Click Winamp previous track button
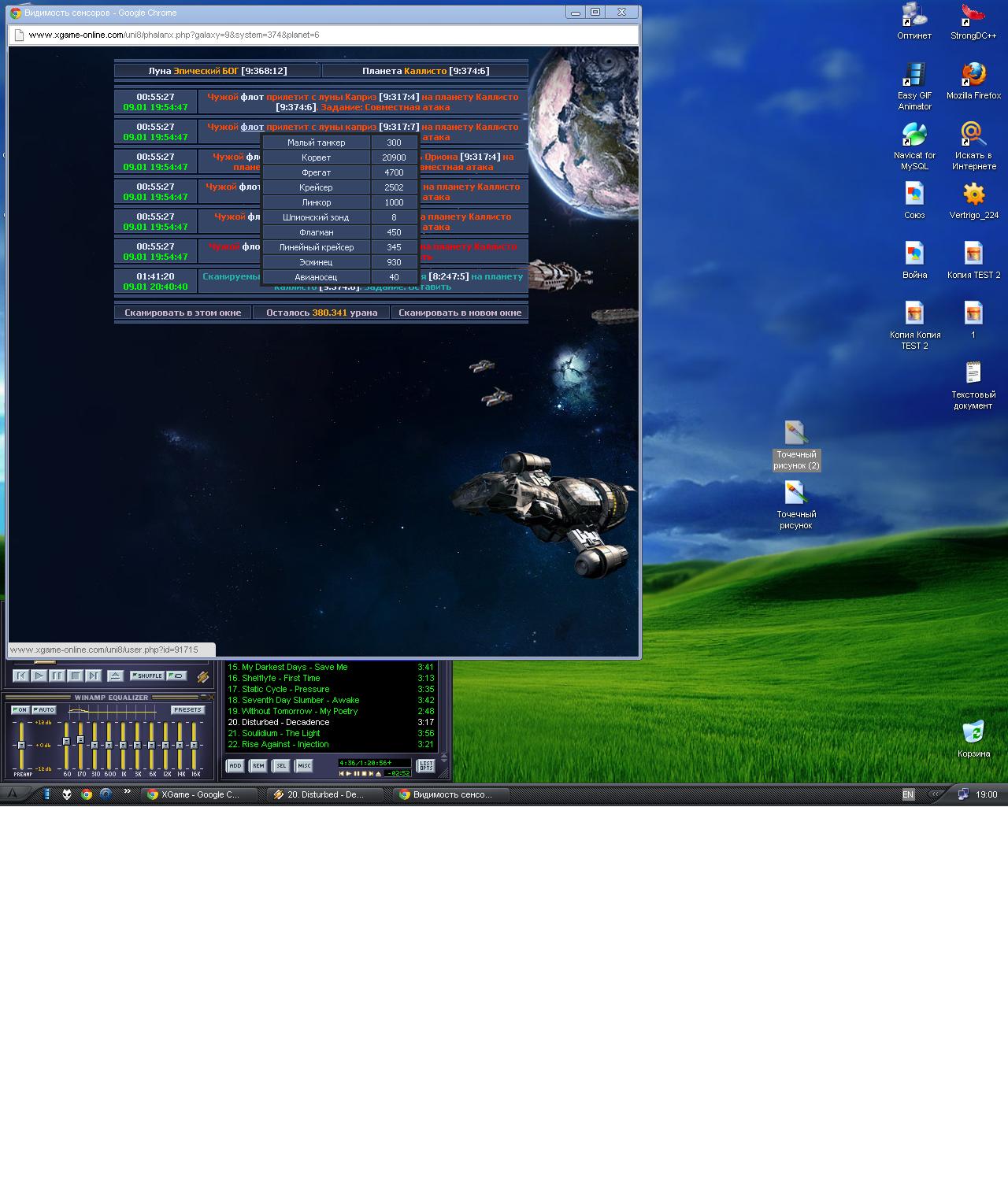The width and height of the screenshot is (1008, 1181). (21, 676)
